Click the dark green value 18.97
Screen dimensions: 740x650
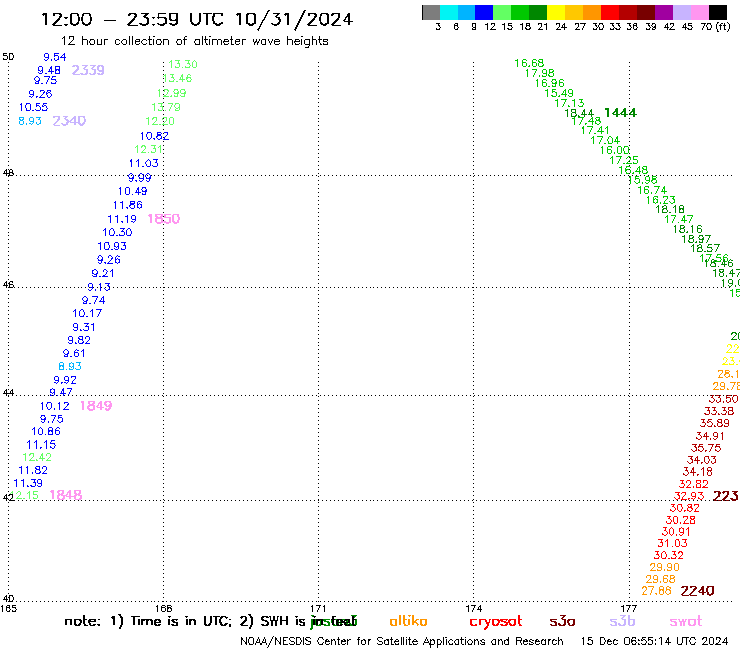(x=696, y=239)
